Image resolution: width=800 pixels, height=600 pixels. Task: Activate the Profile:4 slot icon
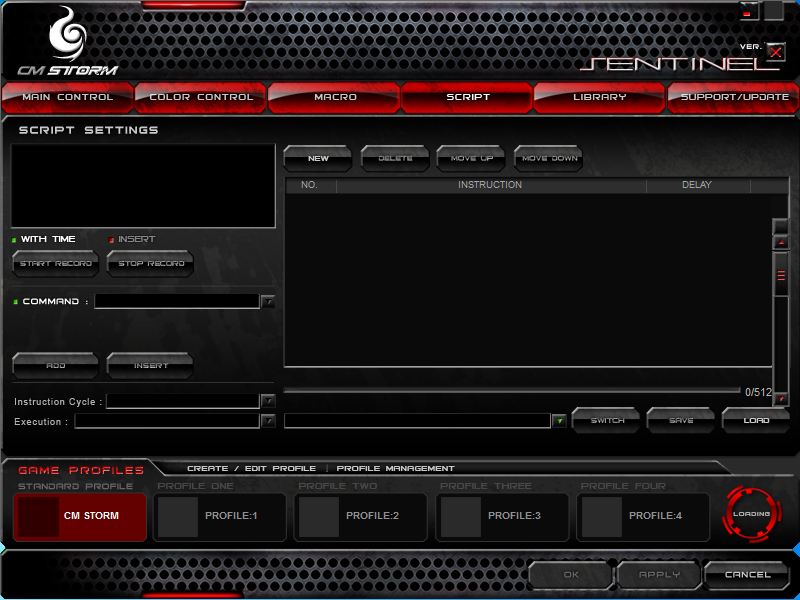click(602, 516)
